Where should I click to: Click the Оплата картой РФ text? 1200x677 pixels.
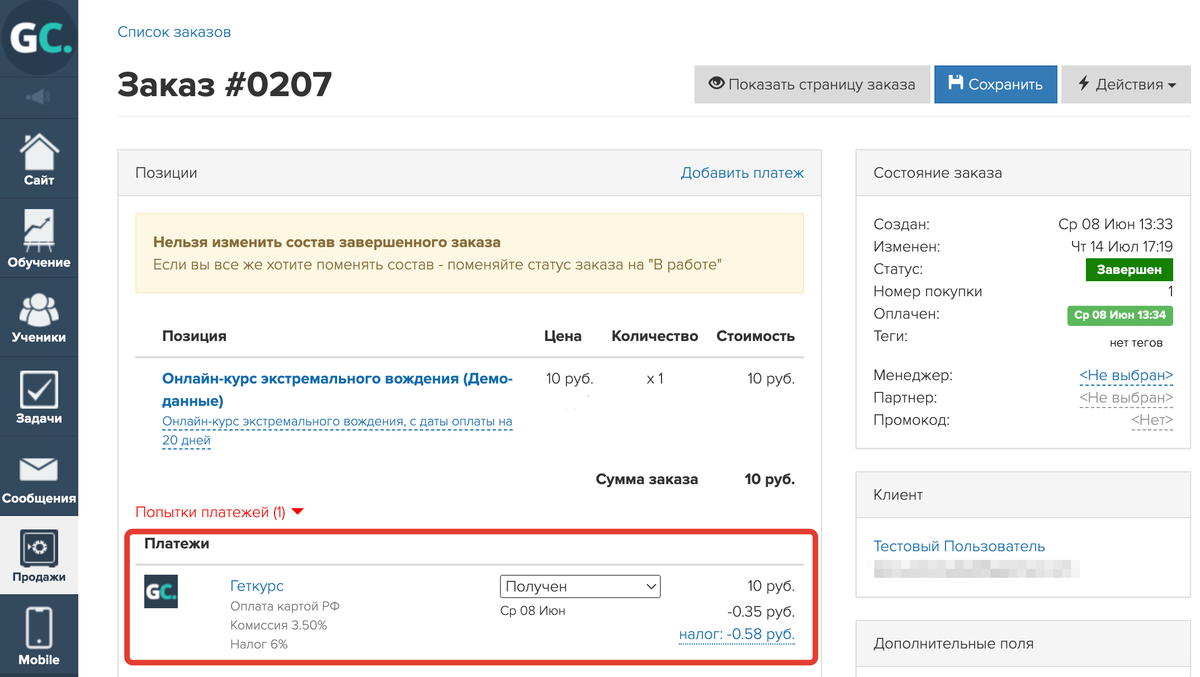pos(285,606)
